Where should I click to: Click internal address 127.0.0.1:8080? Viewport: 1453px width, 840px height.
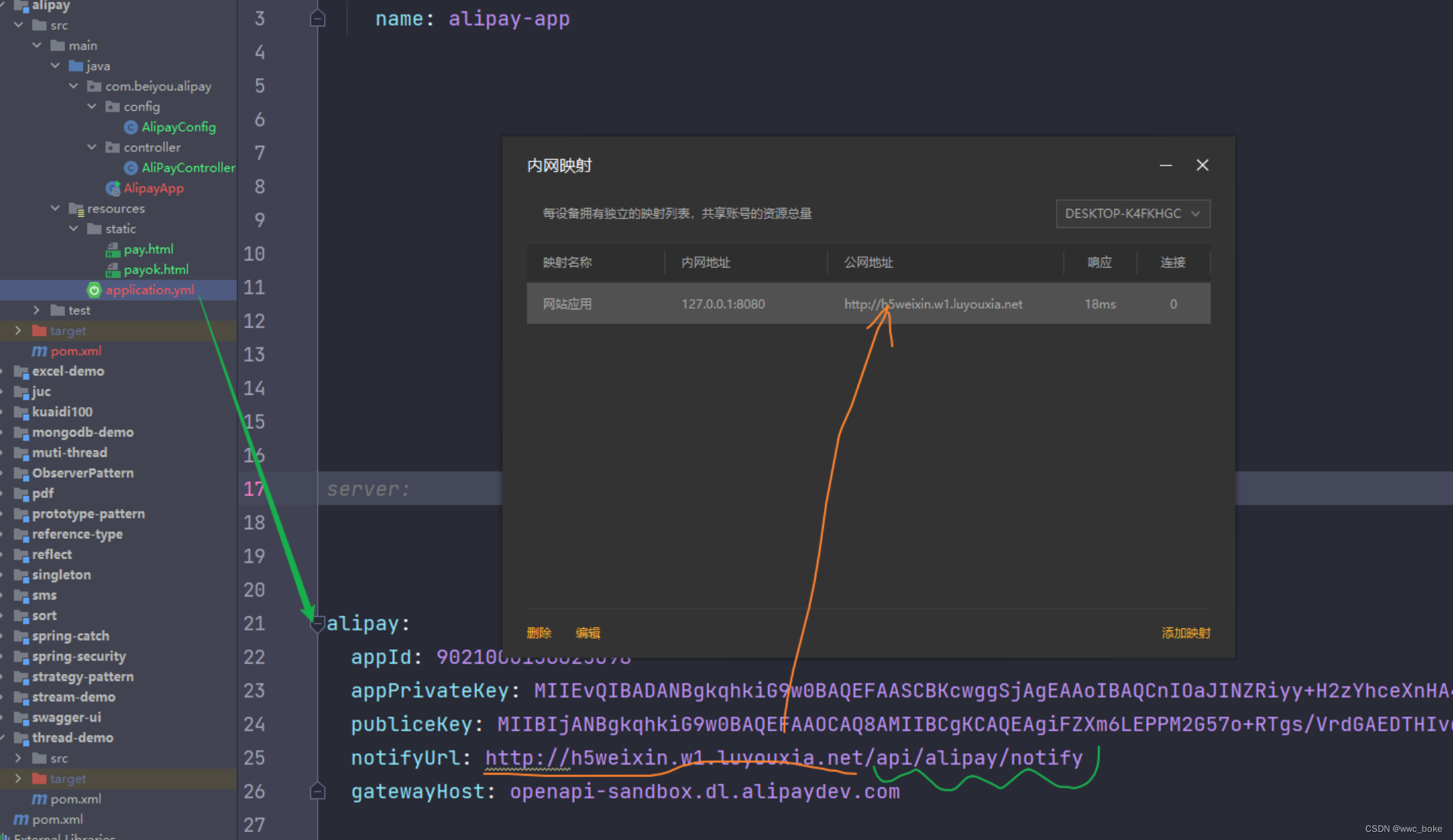[x=723, y=304]
